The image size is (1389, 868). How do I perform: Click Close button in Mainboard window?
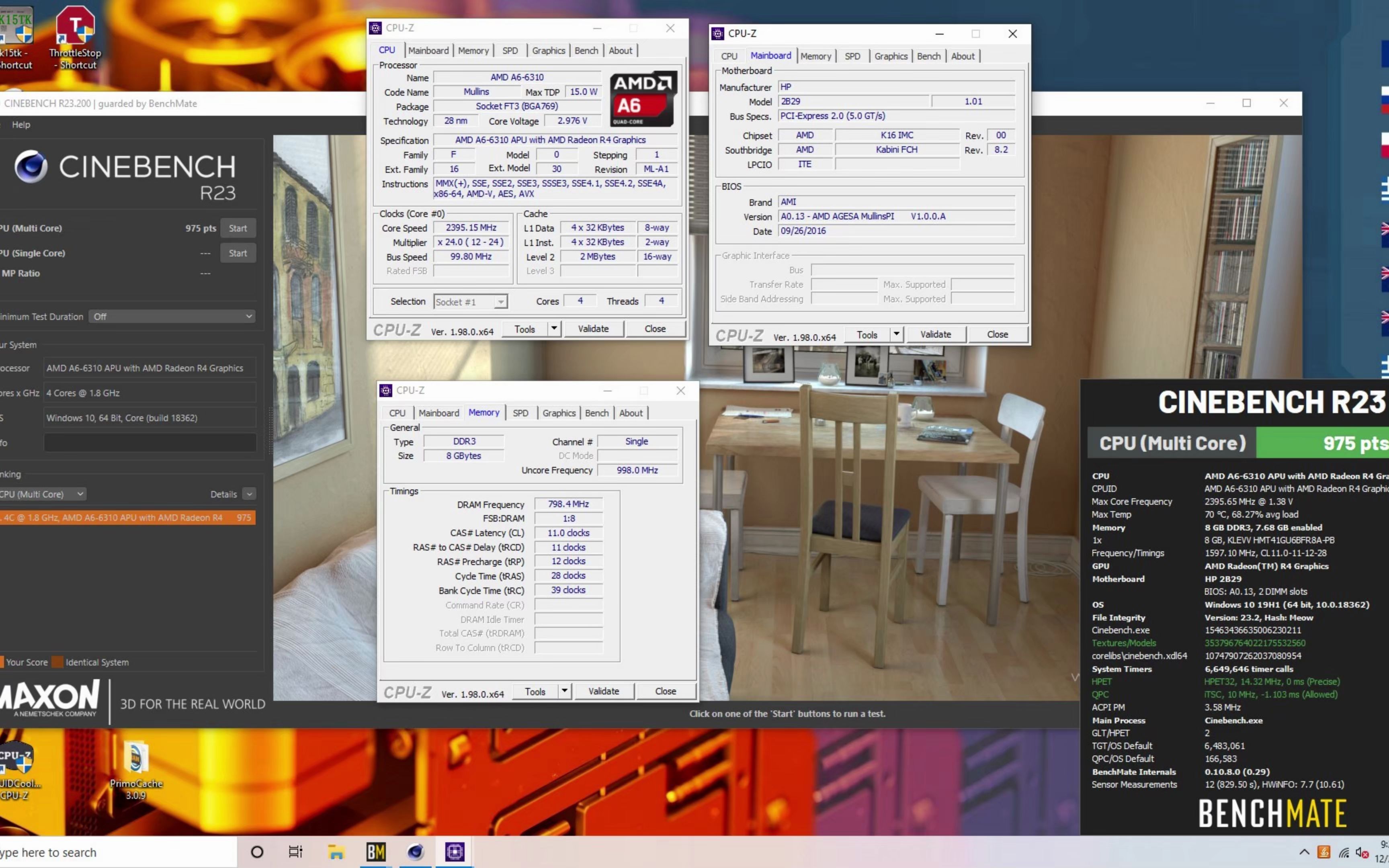tap(998, 335)
